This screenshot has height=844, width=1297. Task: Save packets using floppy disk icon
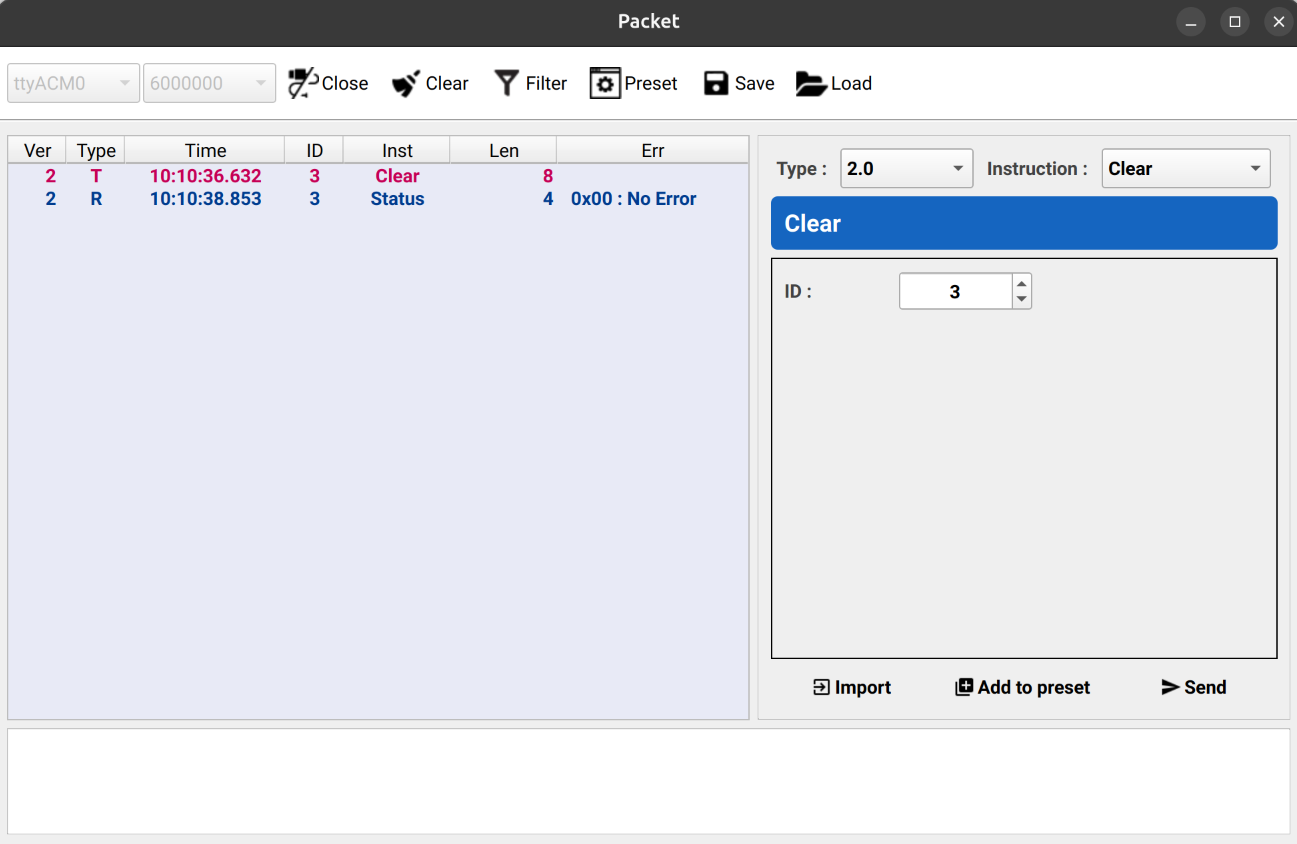716,84
